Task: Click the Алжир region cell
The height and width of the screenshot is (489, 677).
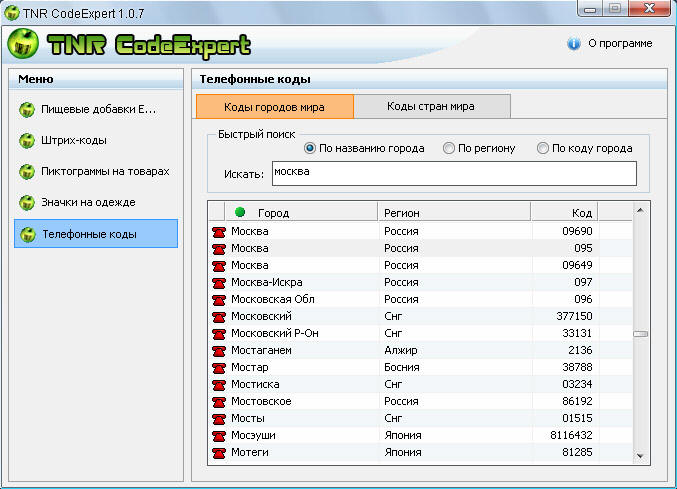Action: 401,350
